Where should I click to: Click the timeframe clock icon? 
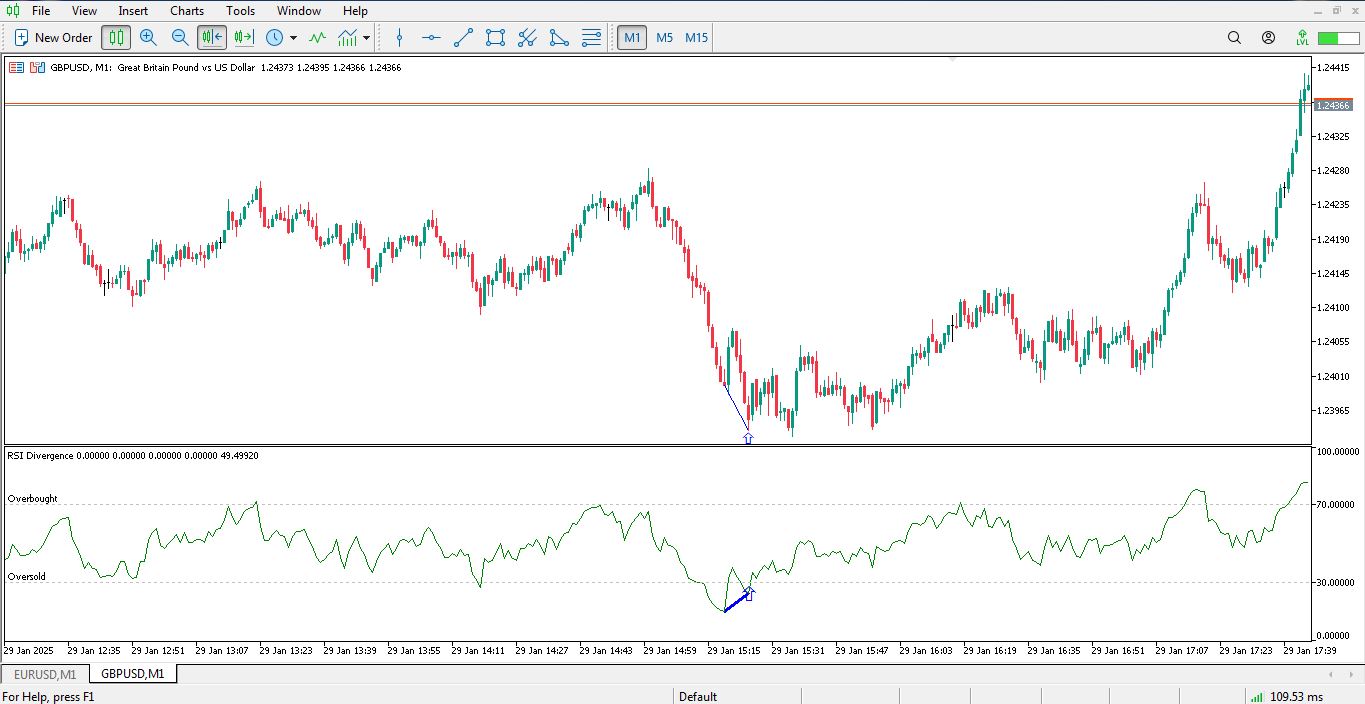pos(274,38)
